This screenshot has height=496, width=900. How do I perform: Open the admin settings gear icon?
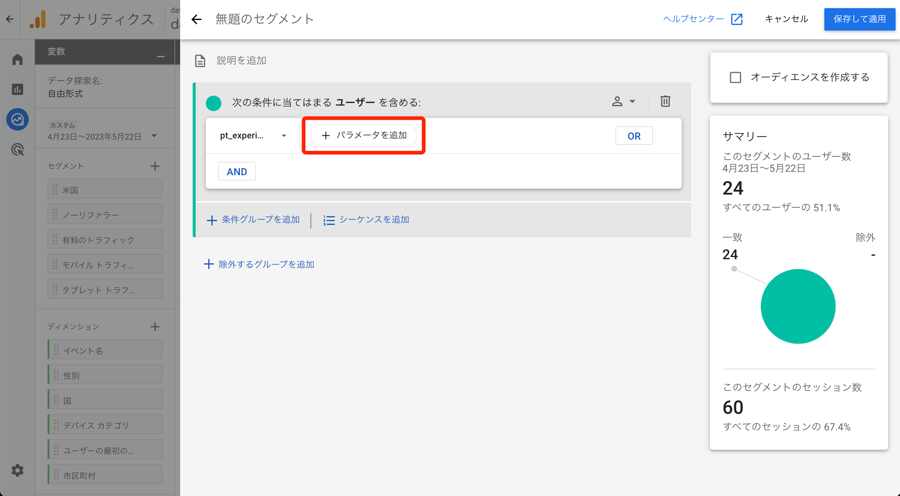17,470
